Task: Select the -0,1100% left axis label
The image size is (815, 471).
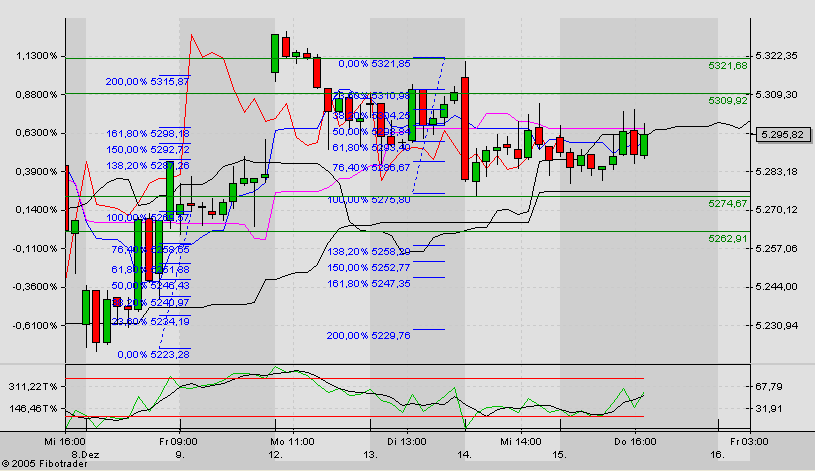Action: (35, 248)
